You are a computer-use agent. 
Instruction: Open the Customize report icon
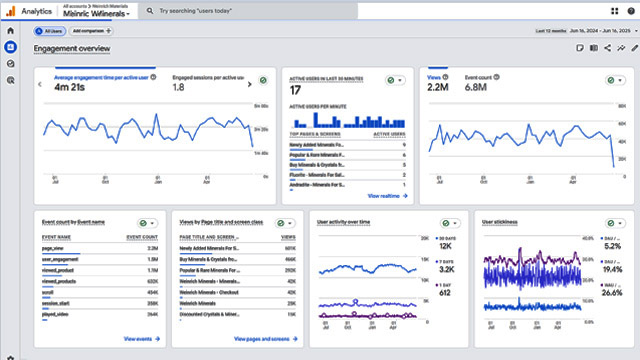(x=580, y=48)
